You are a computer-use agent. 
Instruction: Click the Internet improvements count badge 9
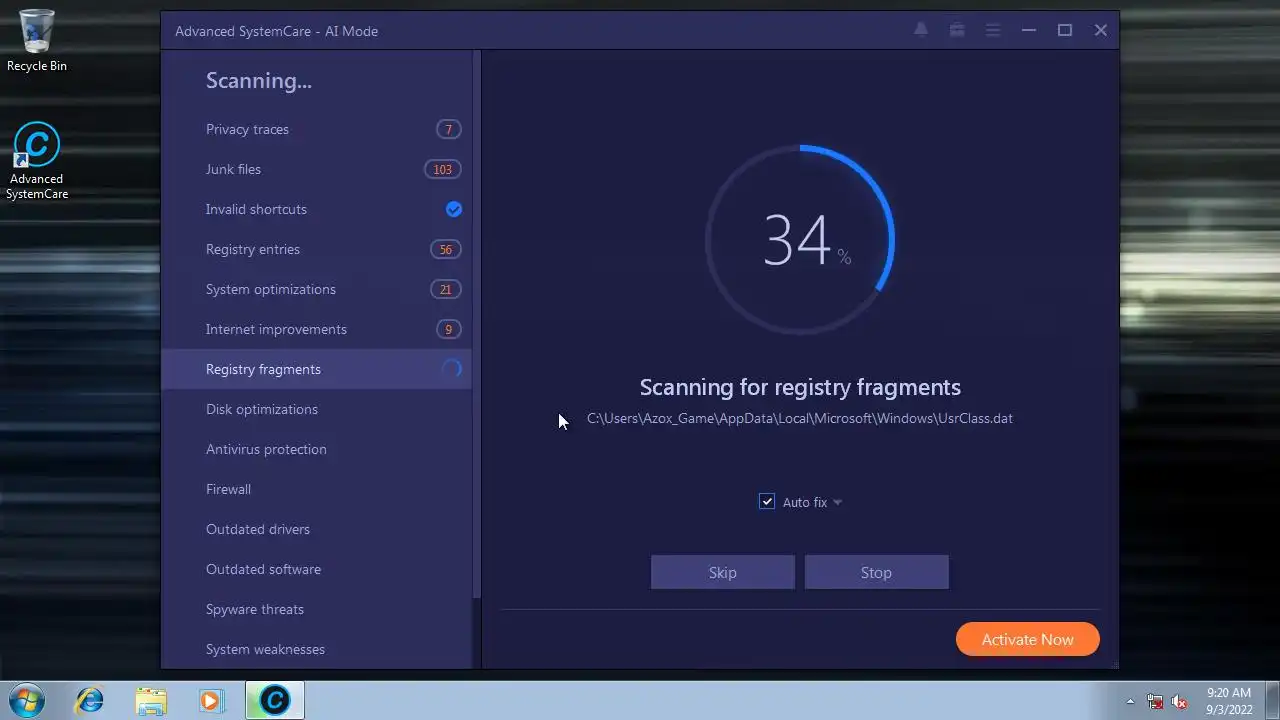point(448,329)
